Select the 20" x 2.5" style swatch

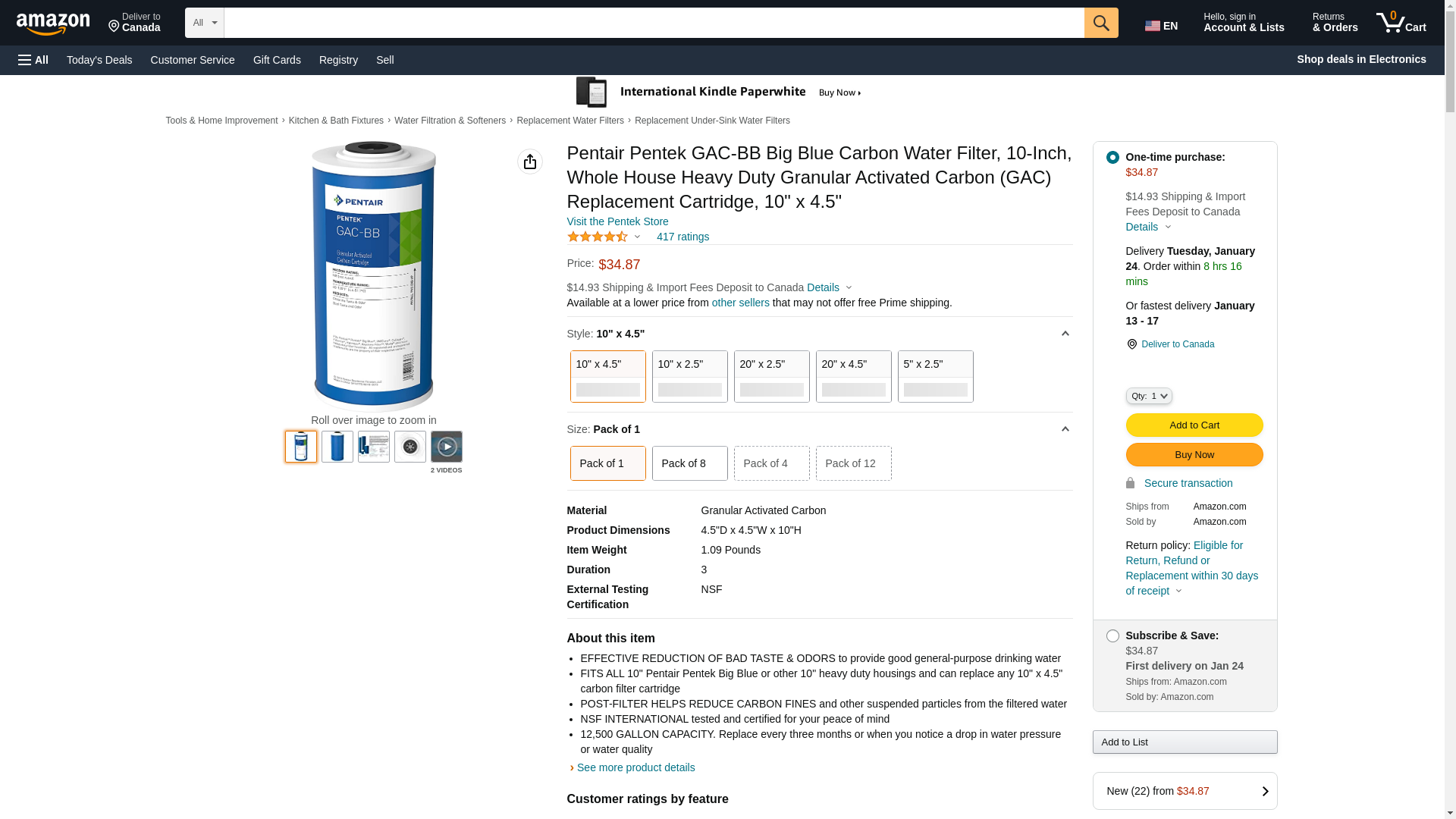pos(771,376)
